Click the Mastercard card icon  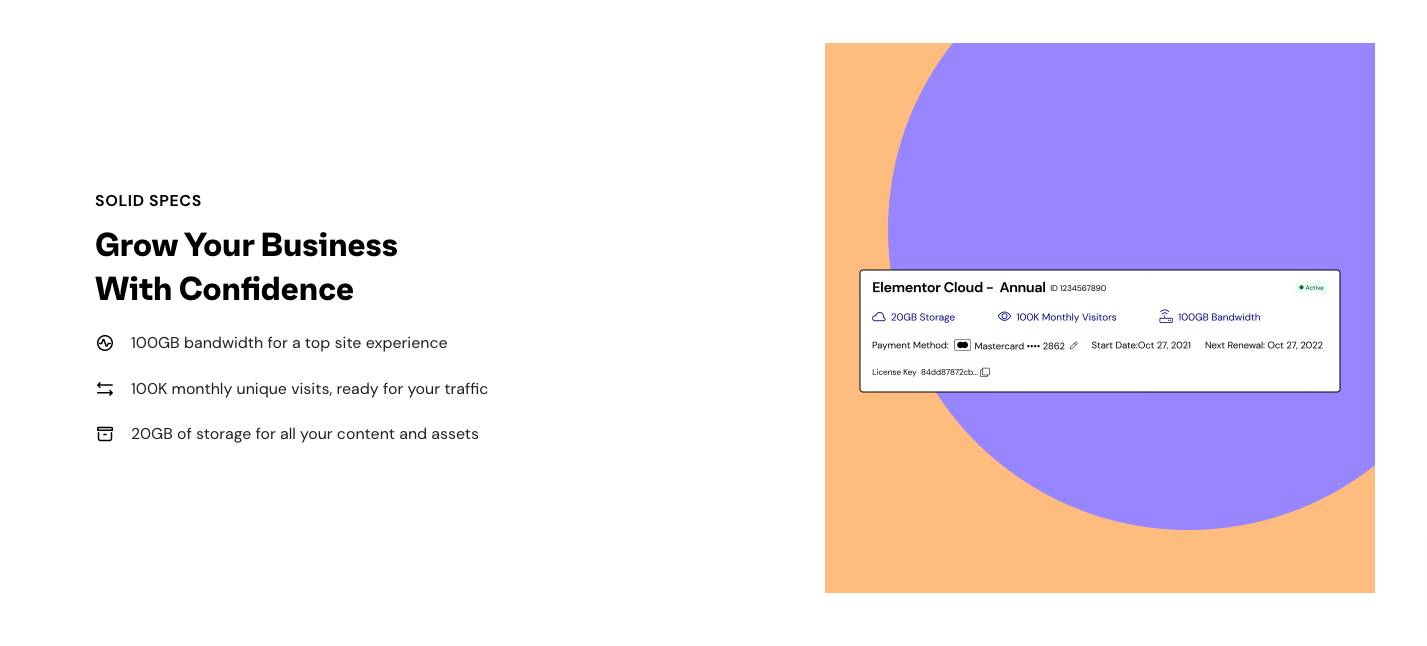pyautogui.click(x=962, y=345)
